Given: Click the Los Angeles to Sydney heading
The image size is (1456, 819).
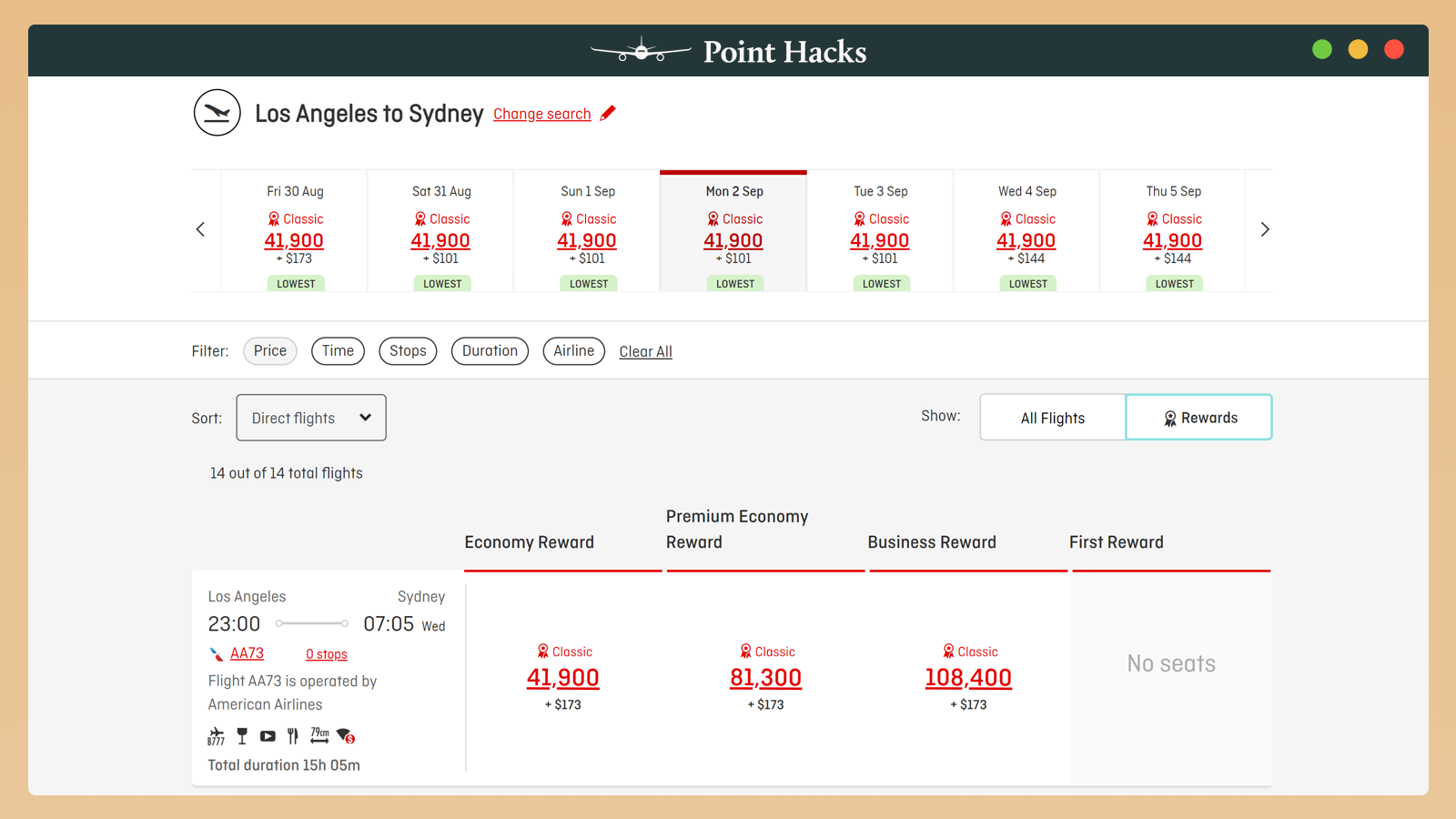Looking at the screenshot, I should pos(369,114).
